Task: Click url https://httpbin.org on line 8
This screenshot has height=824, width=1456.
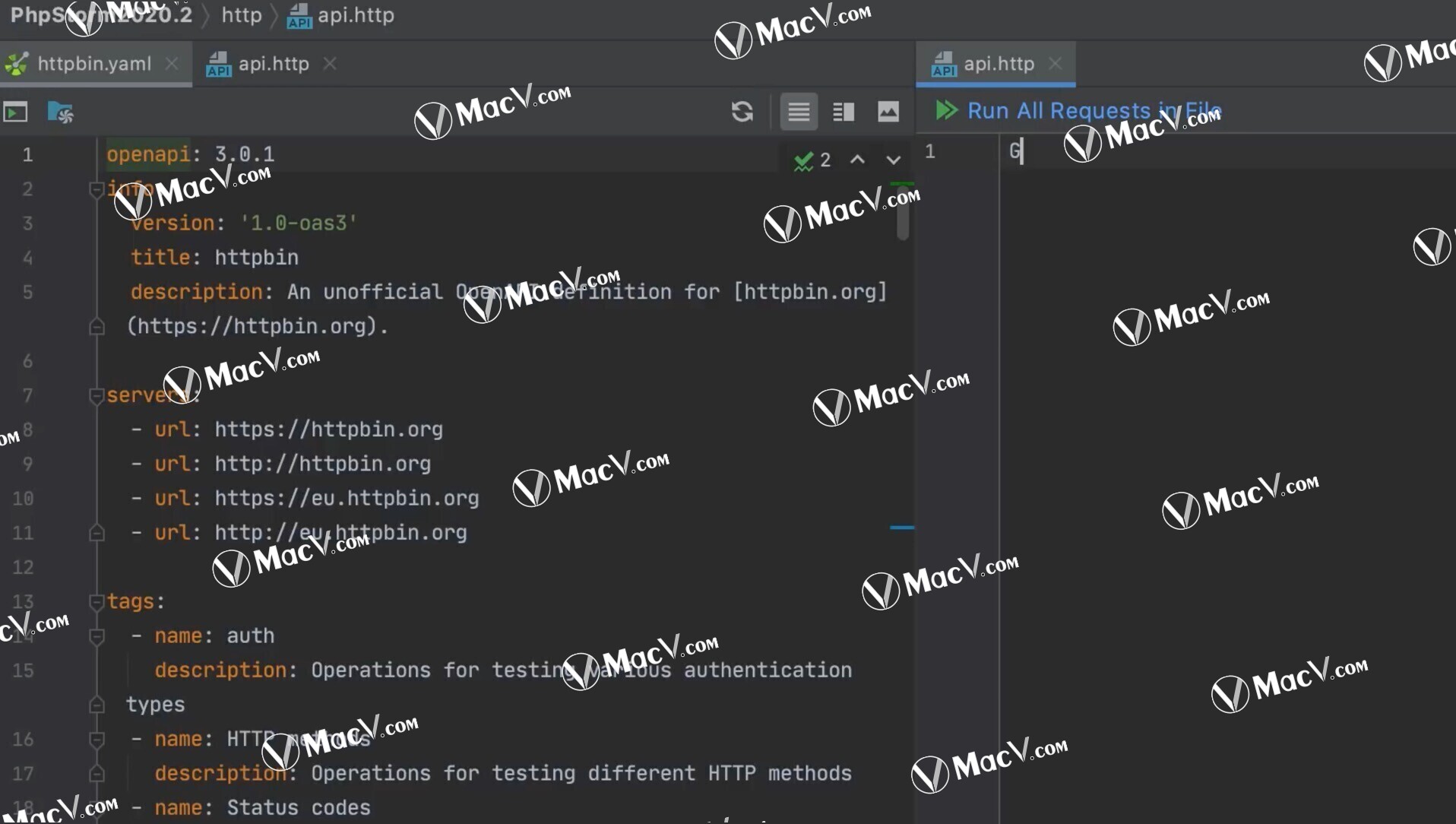Action: [x=328, y=429]
